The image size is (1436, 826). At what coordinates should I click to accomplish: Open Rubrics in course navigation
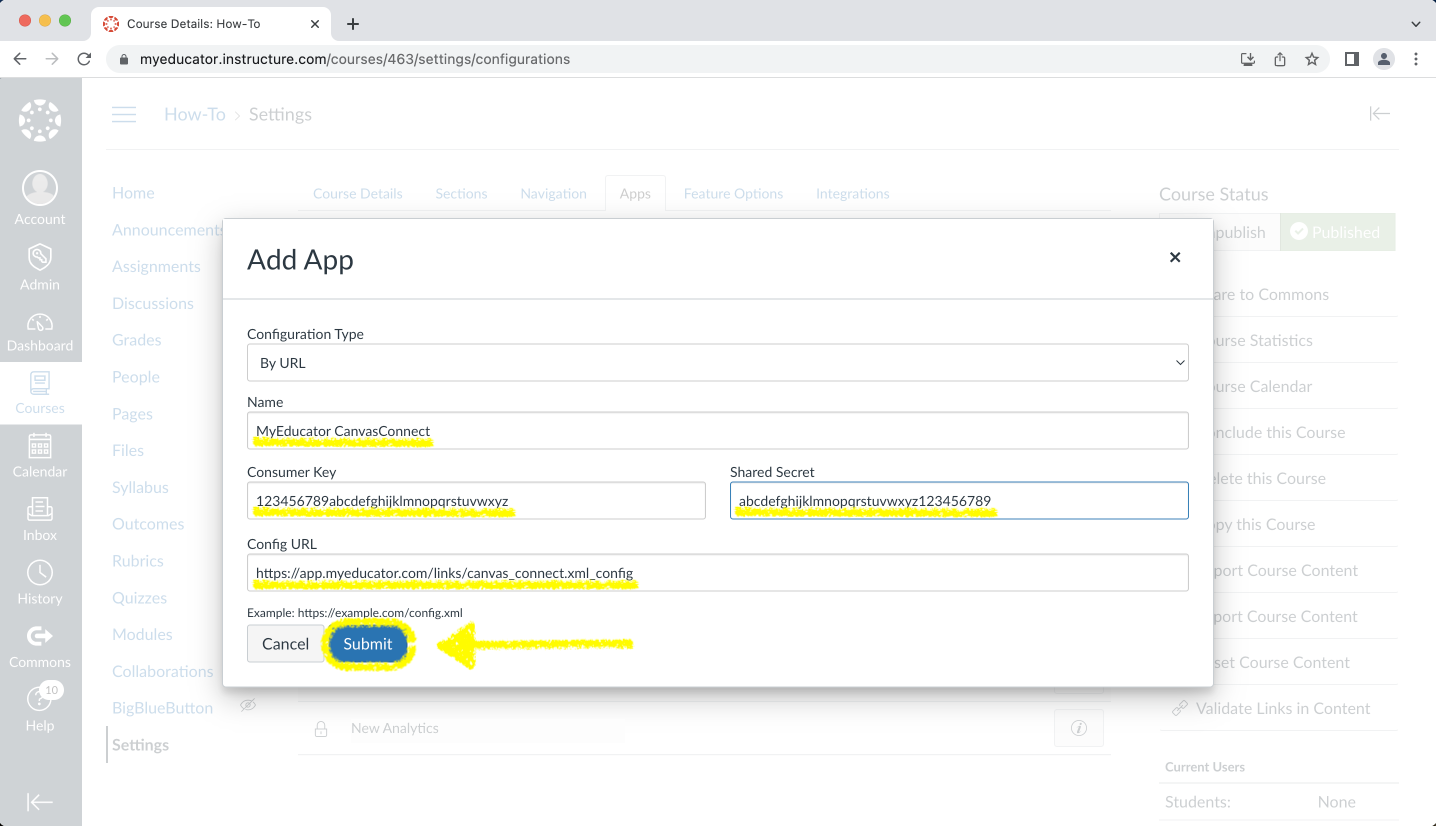point(138,561)
